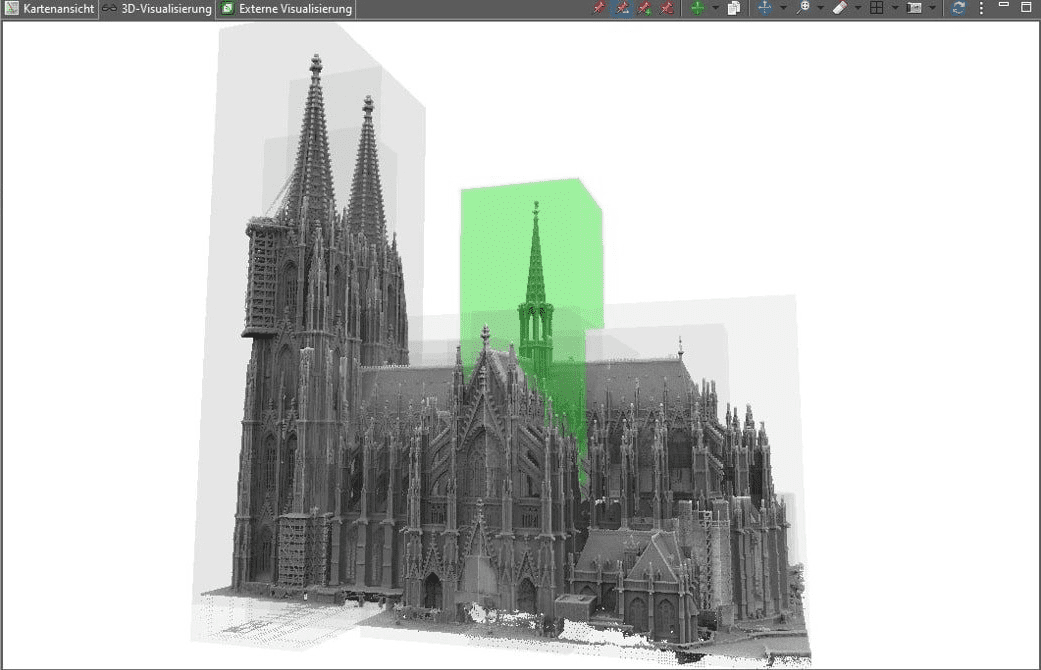Image resolution: width=1041 pixels, height=670 pixels.
Task: Click the green plus add icon
Action: click(x=697, y=8)
